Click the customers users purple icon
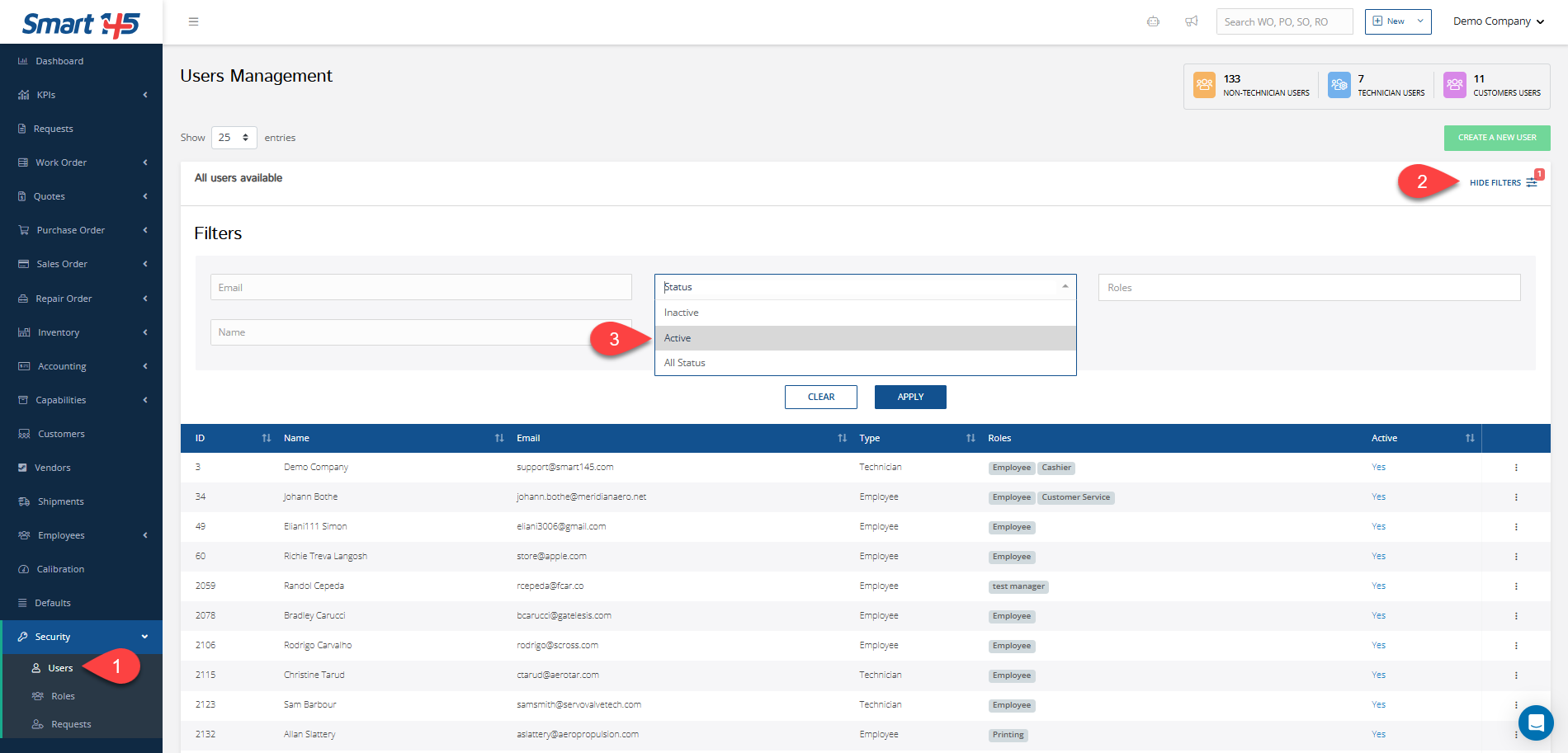The width and height of the screenshot is (1568, 753). (x=1454, y=85)
